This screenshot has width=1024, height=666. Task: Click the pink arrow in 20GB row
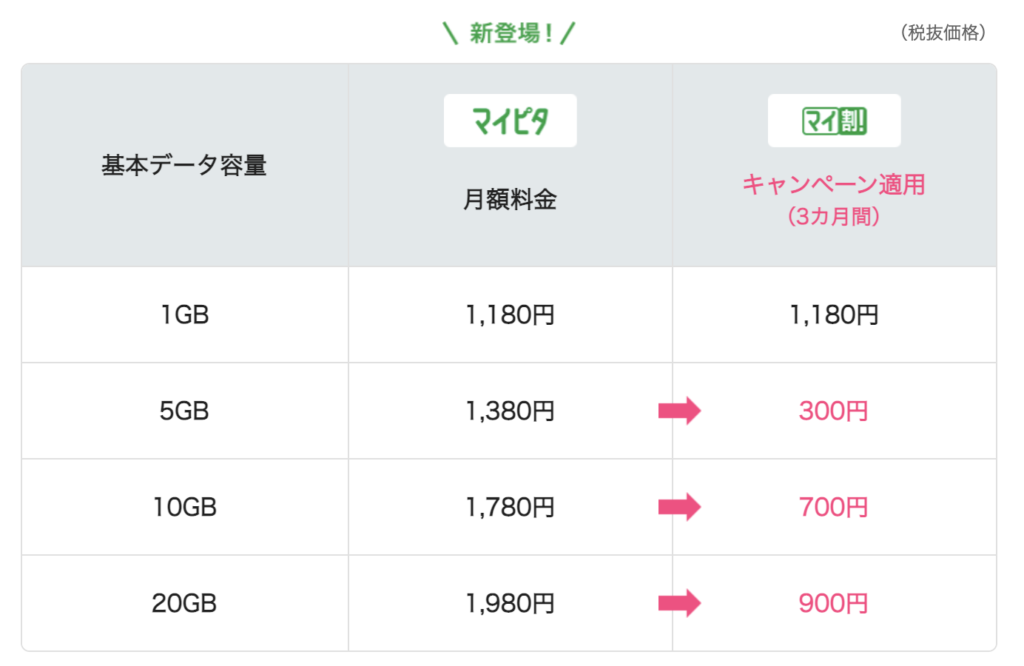(x=679, y=603)
